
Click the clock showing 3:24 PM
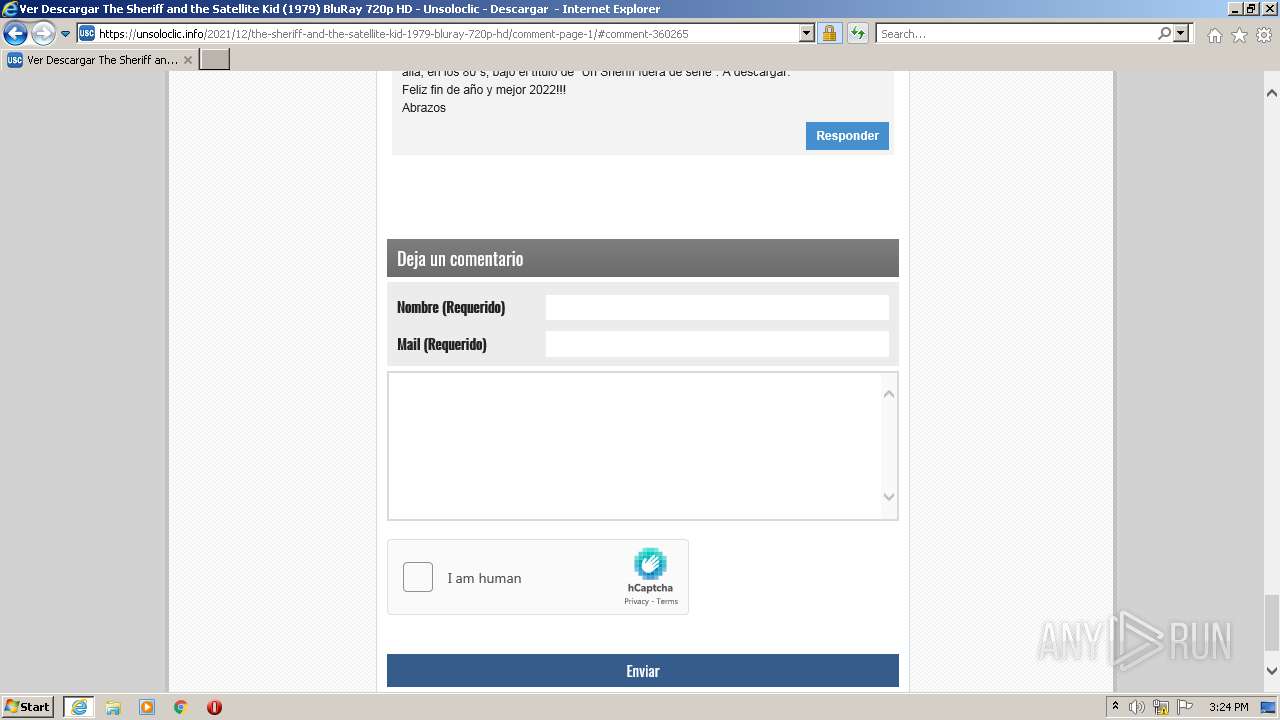pos(1228,707)
